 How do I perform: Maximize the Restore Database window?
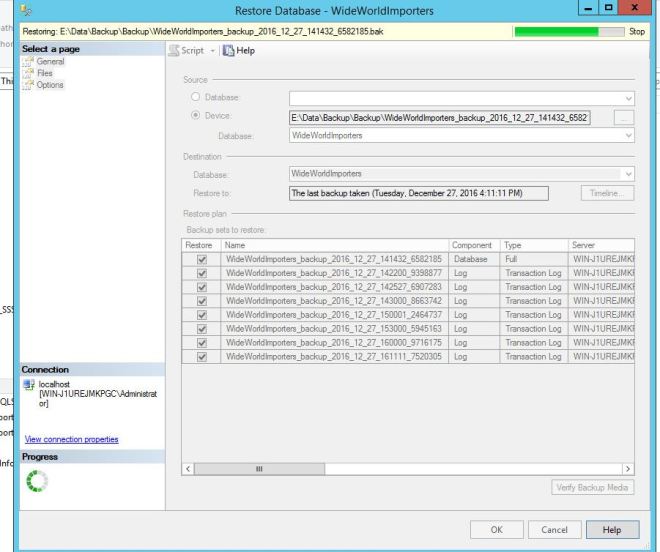point(609,8)
